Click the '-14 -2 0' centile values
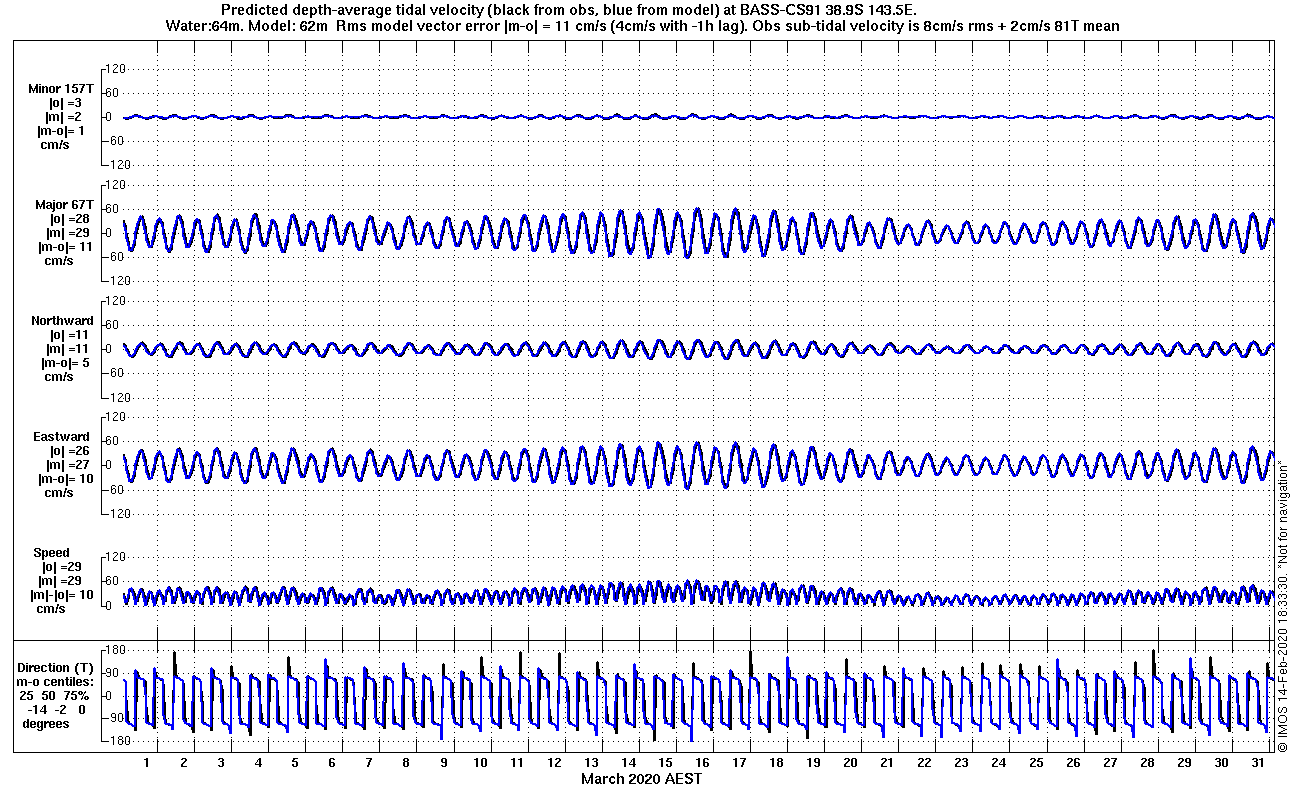This screenshot has height=800, width=1300. [54, 709]
